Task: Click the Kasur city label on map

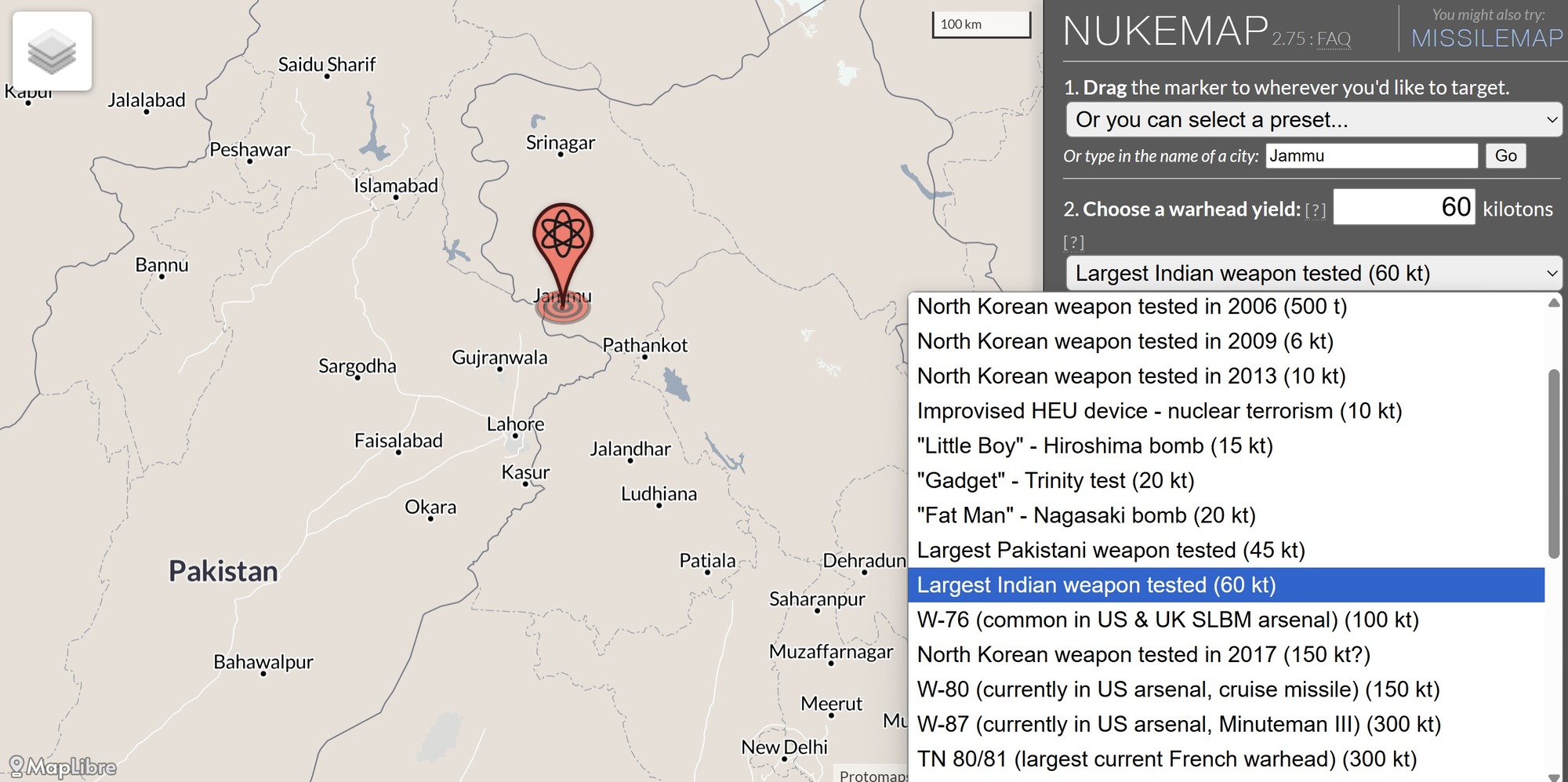Action: (525, 472)
